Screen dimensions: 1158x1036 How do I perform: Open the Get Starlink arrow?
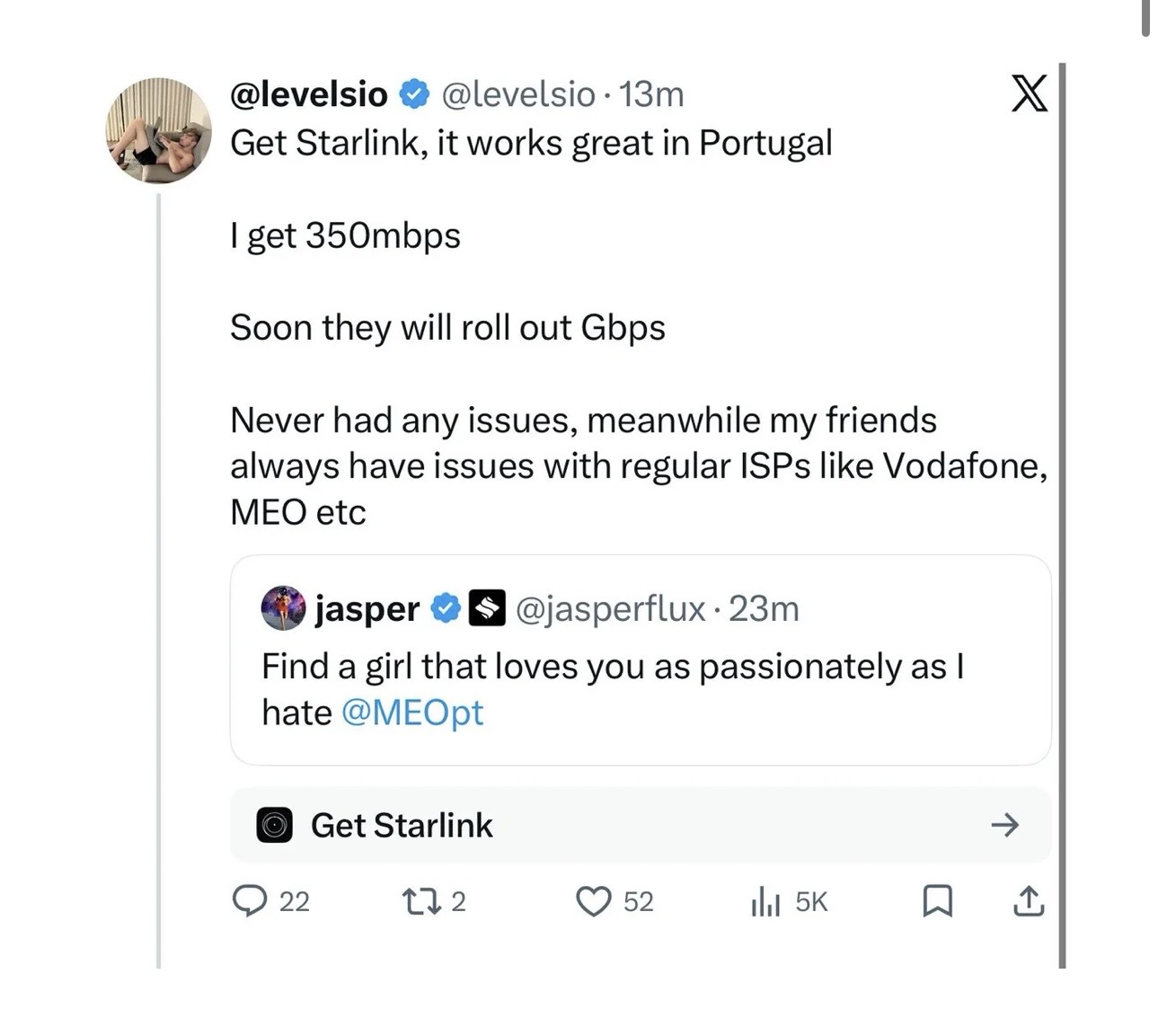click(1004, 825)
